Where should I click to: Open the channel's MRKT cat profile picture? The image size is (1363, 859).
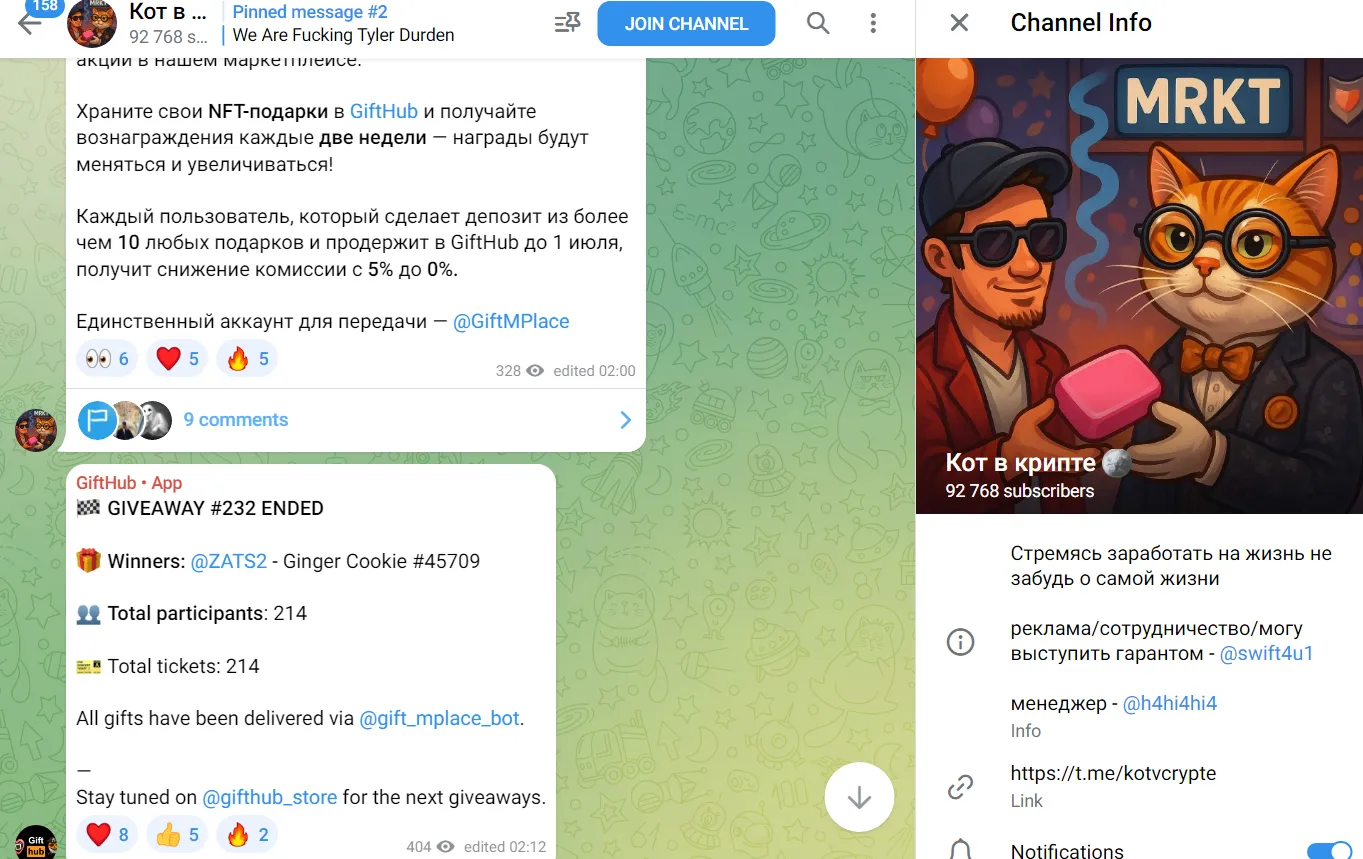coord(1139,285)
